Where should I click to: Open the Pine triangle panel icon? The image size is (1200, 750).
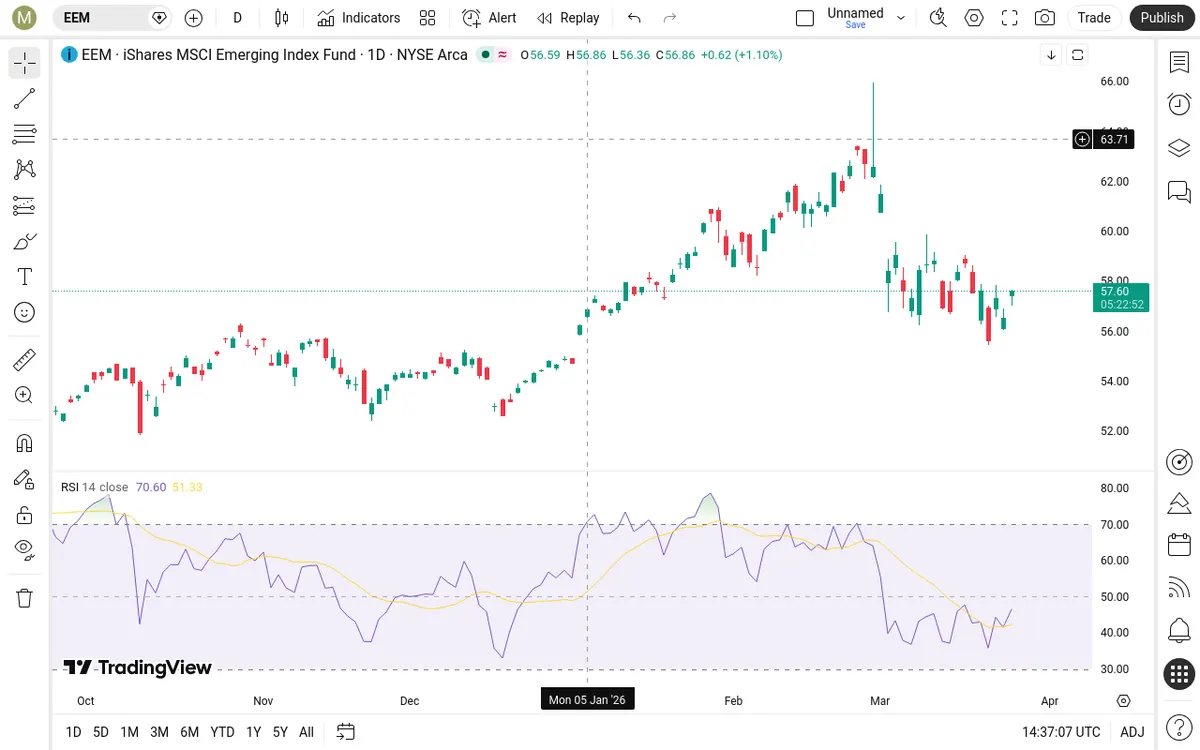(x=1179, y=502)
